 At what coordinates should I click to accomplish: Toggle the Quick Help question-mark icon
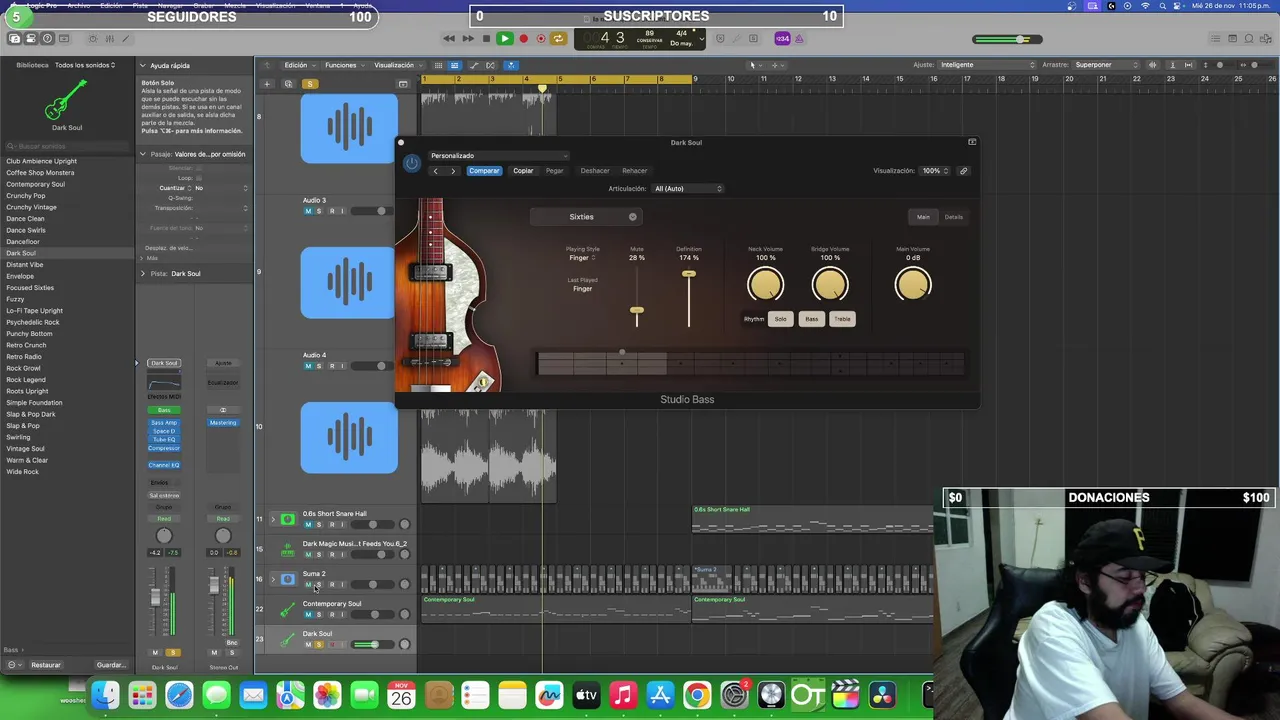click(47, 39)
